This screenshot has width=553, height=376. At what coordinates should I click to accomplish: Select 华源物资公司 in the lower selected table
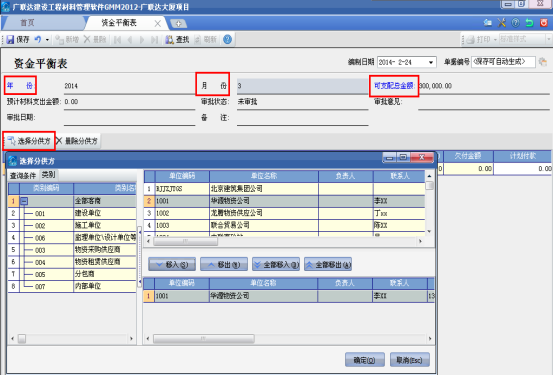click(289, 296)
